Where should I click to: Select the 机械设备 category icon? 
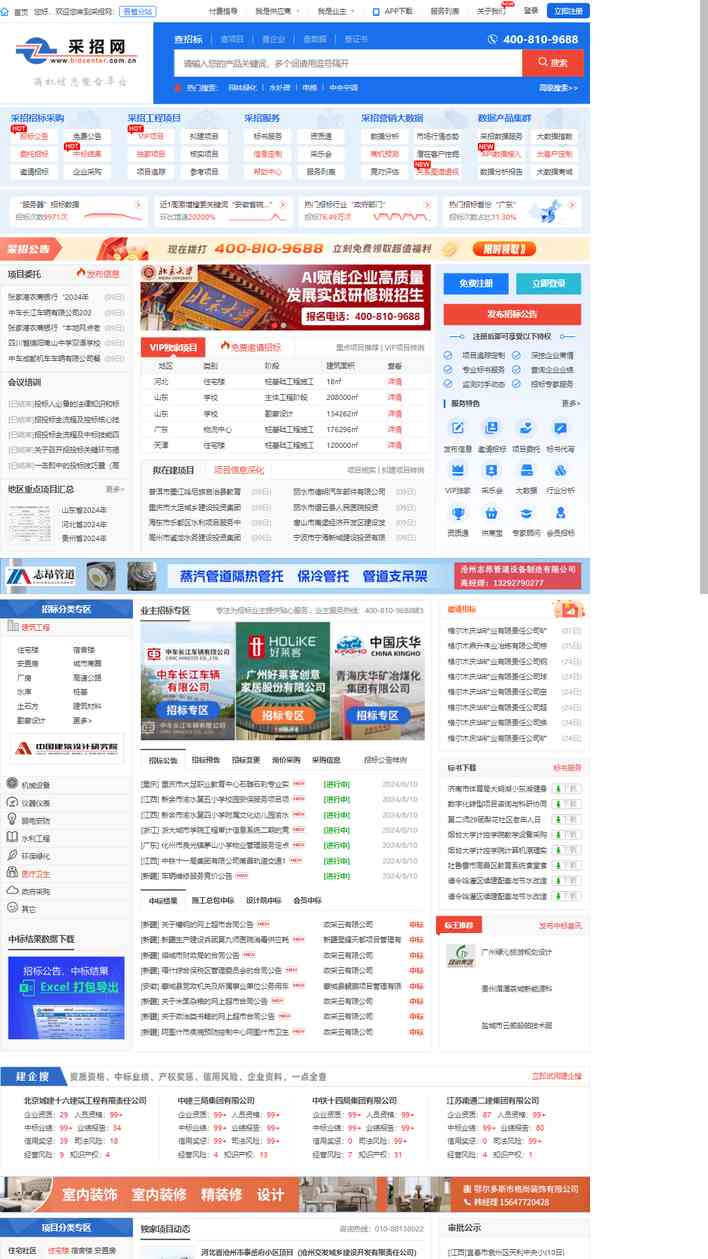pos(12,784)
